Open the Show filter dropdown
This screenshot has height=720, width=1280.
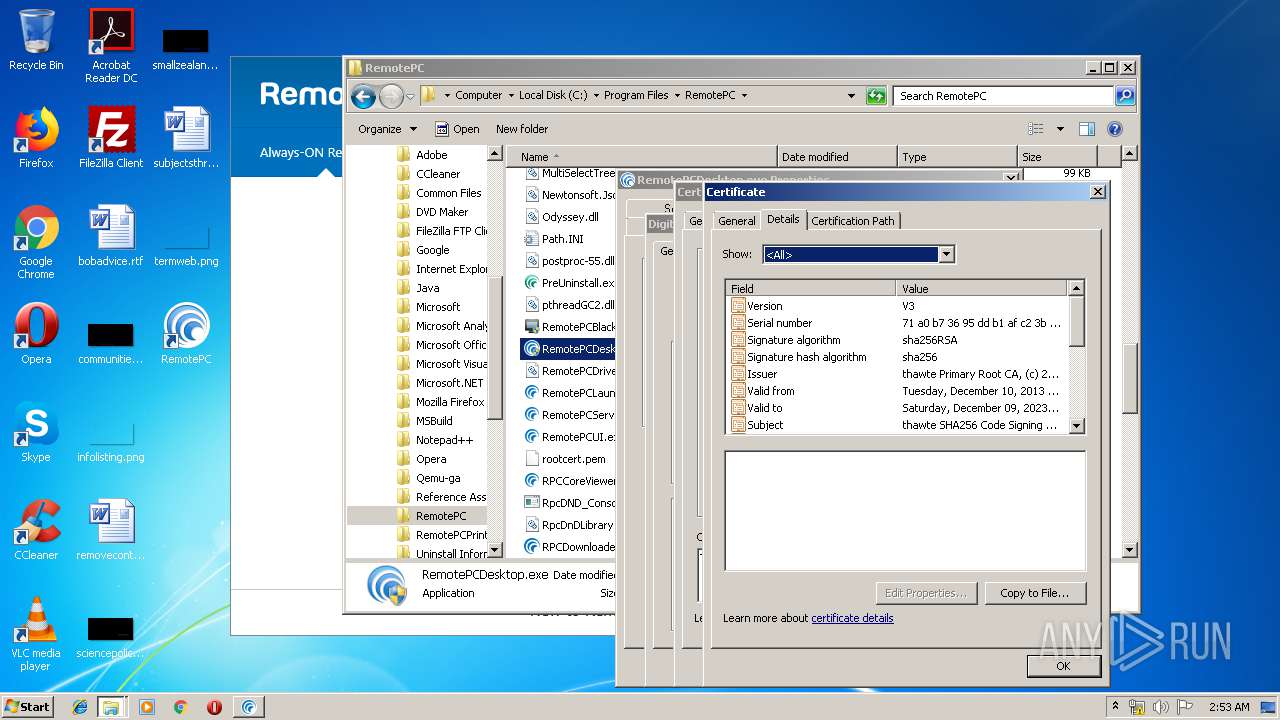pos(946,255)
